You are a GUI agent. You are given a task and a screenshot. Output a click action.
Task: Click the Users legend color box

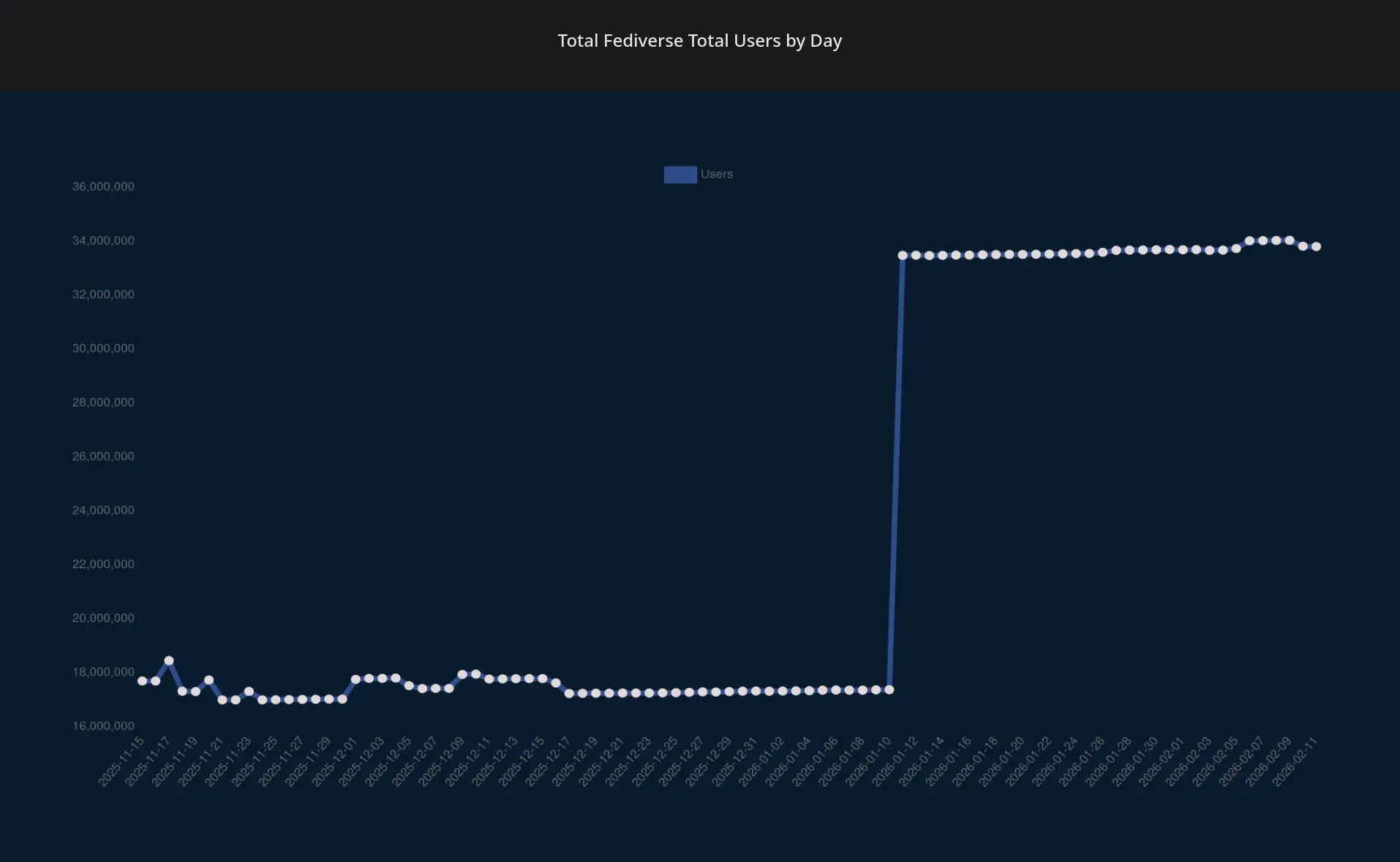point(680,175)
